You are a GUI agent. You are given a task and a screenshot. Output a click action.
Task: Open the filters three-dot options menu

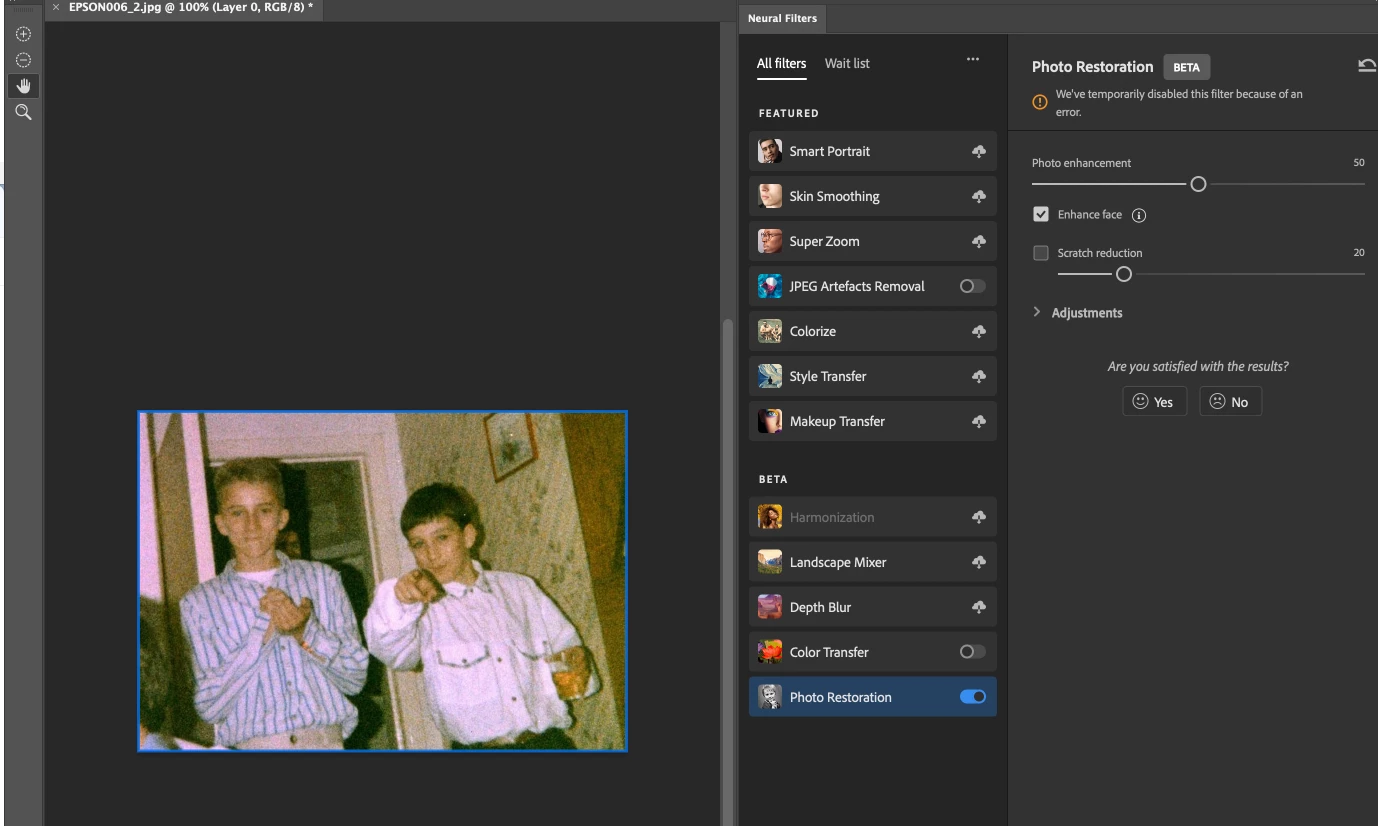(973, 60)
